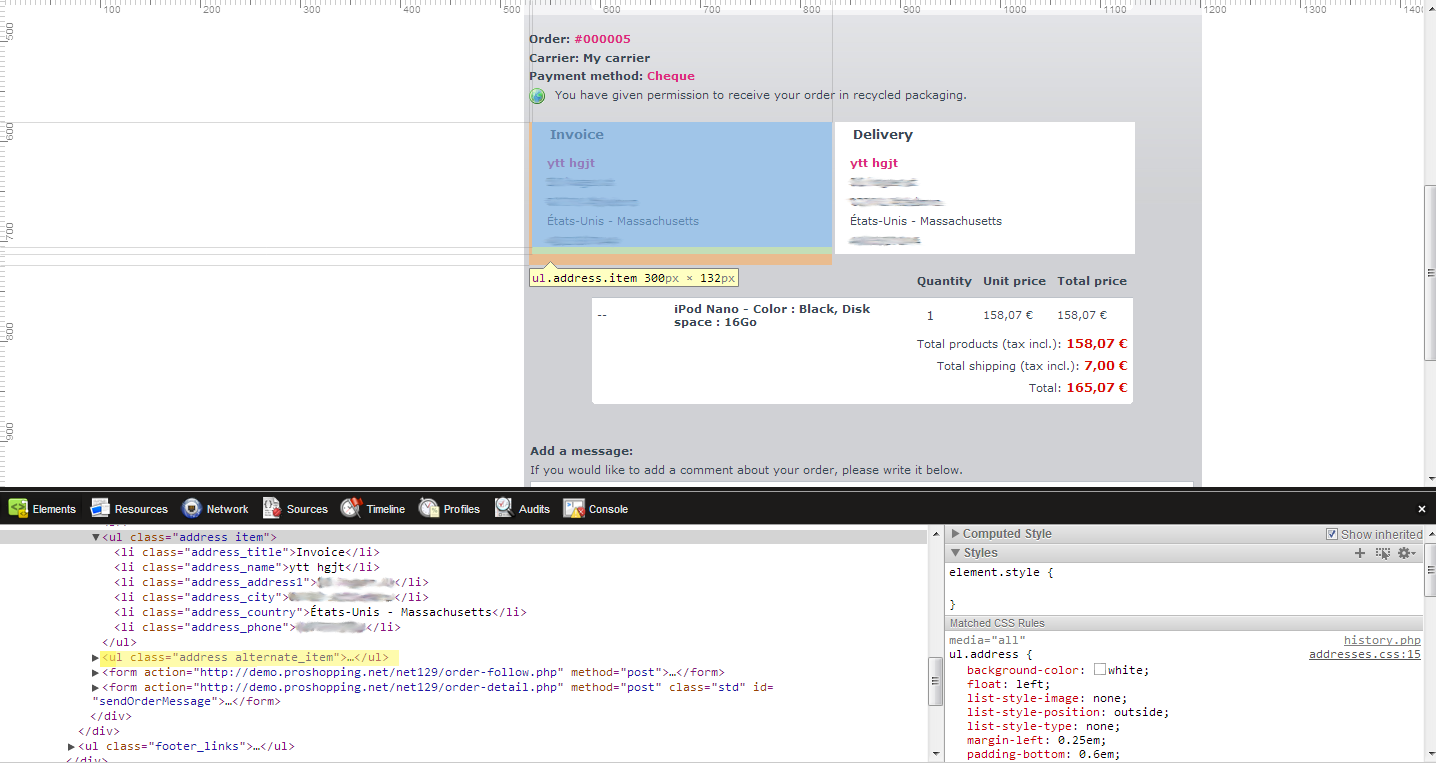
Task: Click the Audits magnifier icon
Action: coord(503,508)
